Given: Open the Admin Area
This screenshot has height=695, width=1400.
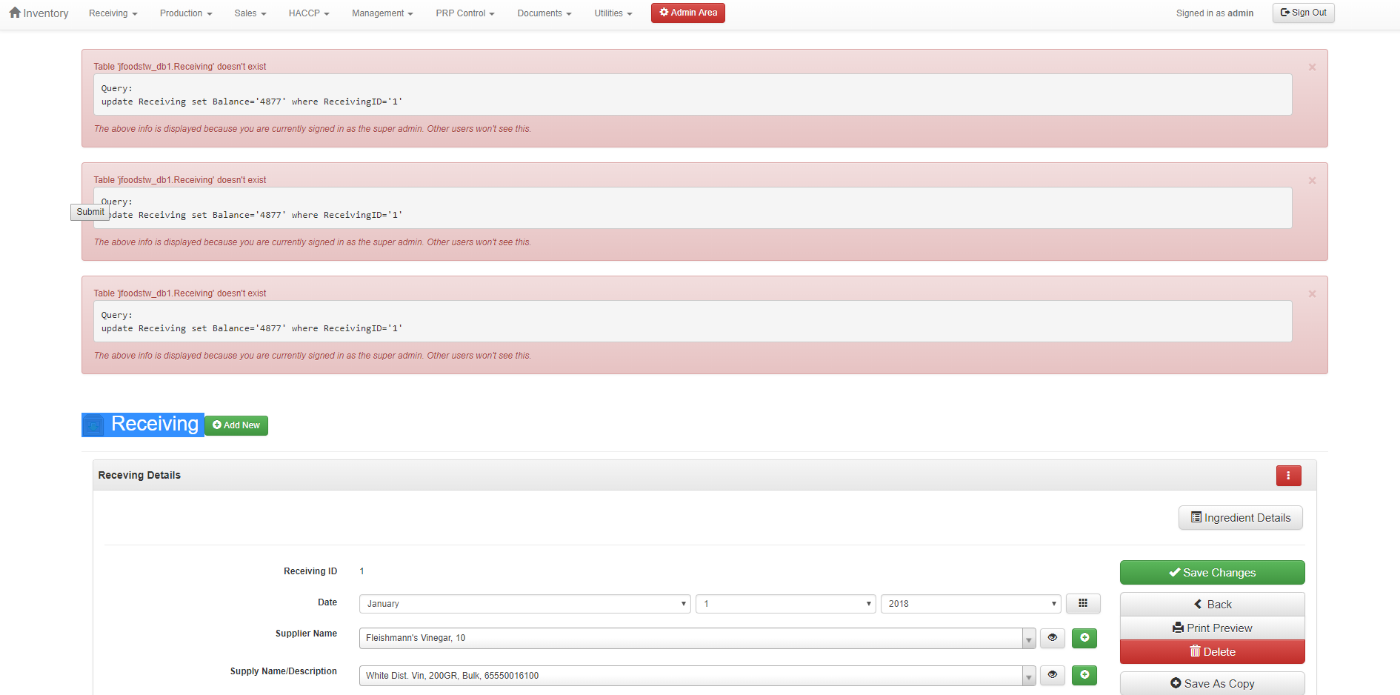Looking at the screenshot, I should [688, 13].
